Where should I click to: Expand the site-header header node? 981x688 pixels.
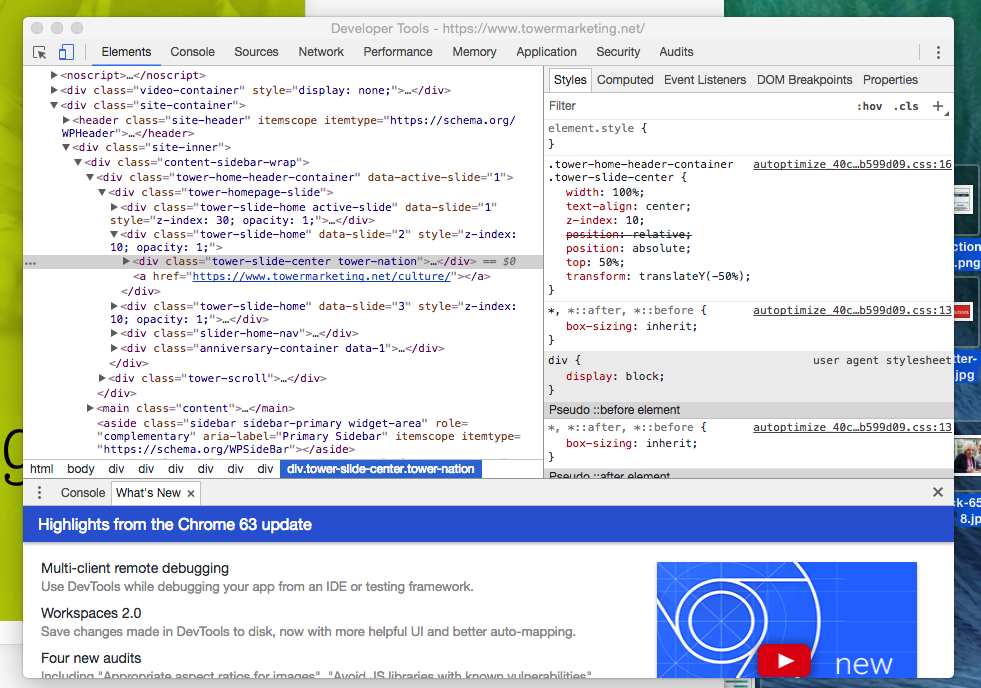pos(66,120)
